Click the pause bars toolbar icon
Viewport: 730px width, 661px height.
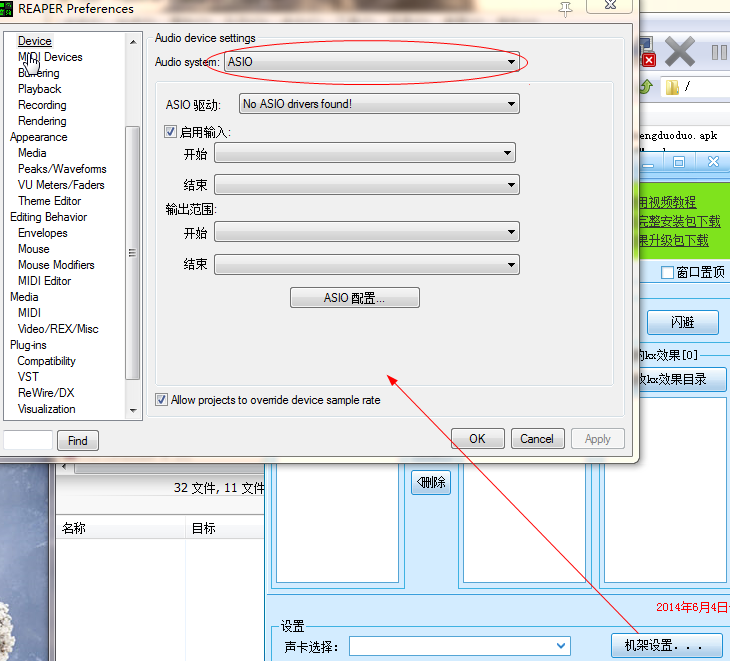(719, 53)
